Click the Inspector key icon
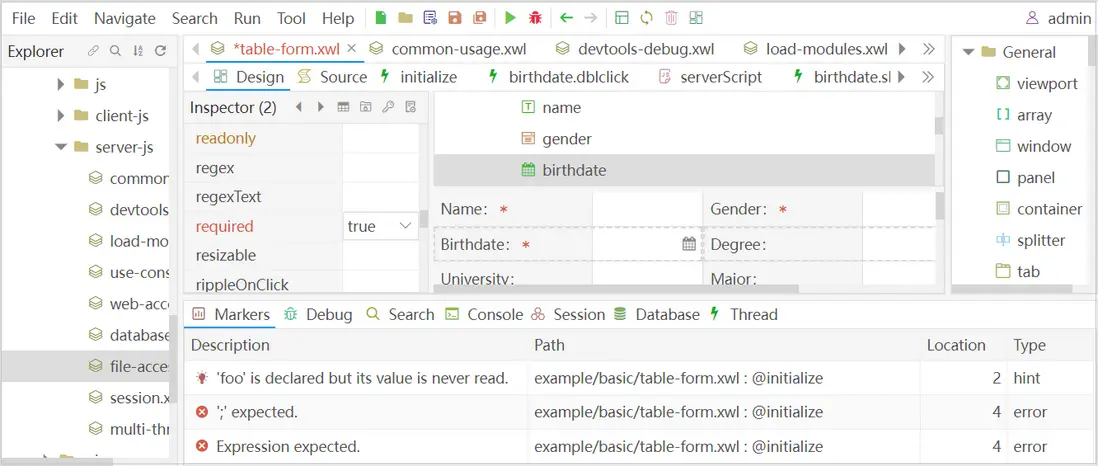 coord(387,107)
